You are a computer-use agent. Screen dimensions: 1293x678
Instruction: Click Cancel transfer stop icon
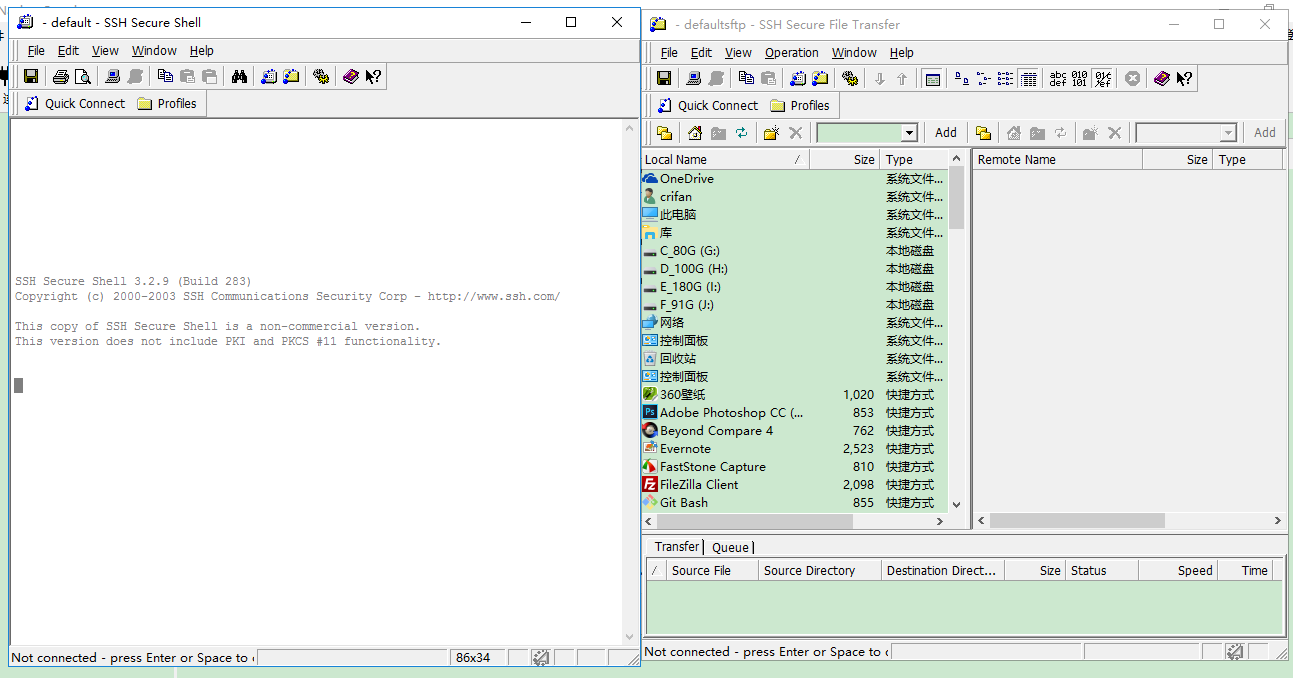(1132, 78)
